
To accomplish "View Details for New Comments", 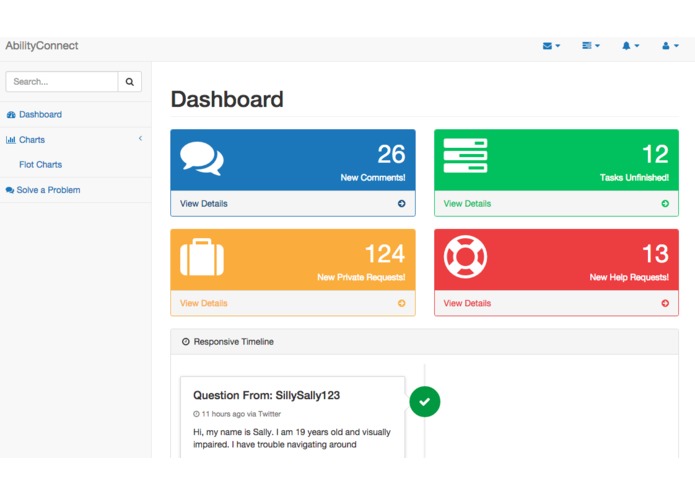I will 203,204.
